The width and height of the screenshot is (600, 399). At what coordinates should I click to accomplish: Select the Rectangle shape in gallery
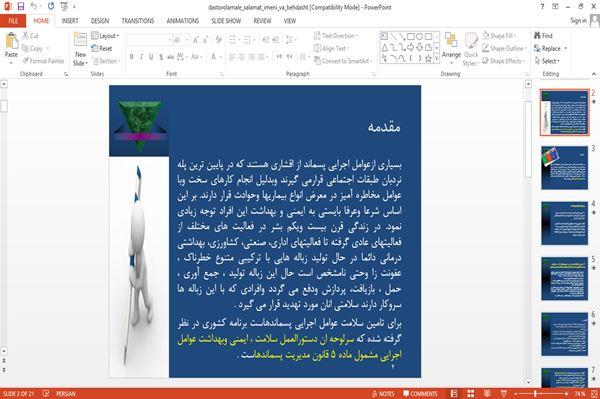pos(411,36)
